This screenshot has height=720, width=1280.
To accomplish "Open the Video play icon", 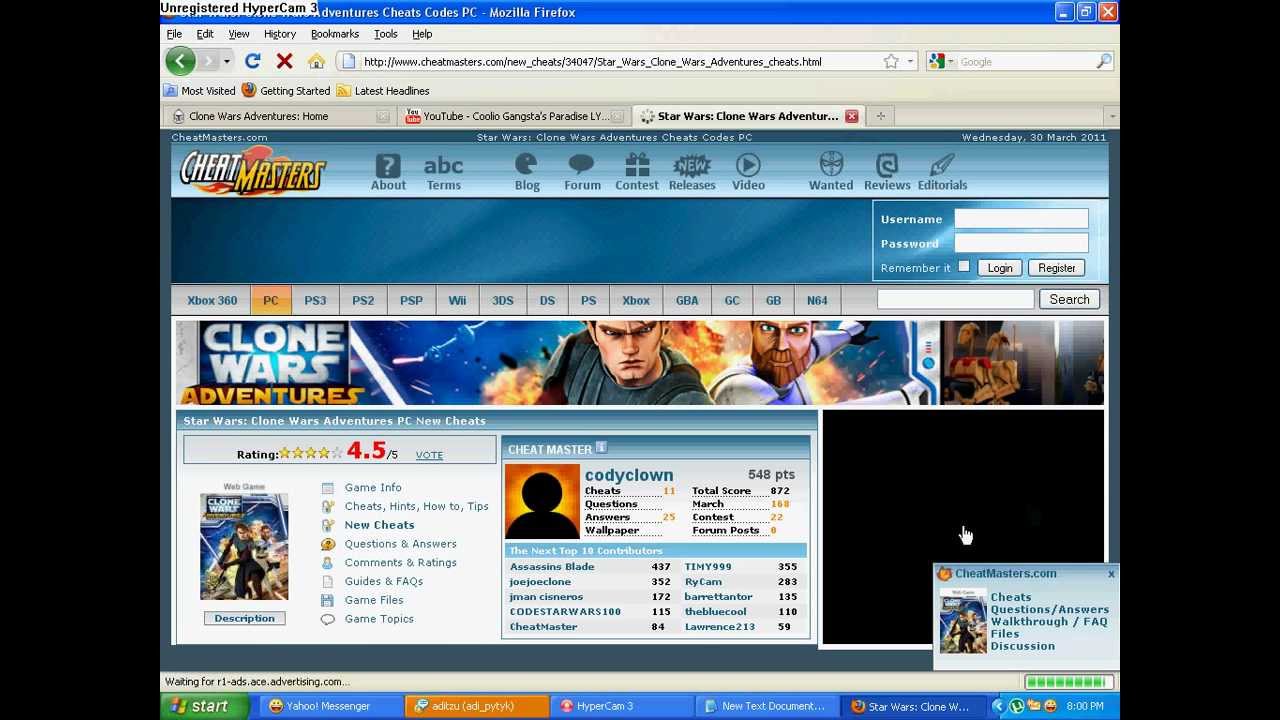I will pyautogui.click(x=748, y=171).
